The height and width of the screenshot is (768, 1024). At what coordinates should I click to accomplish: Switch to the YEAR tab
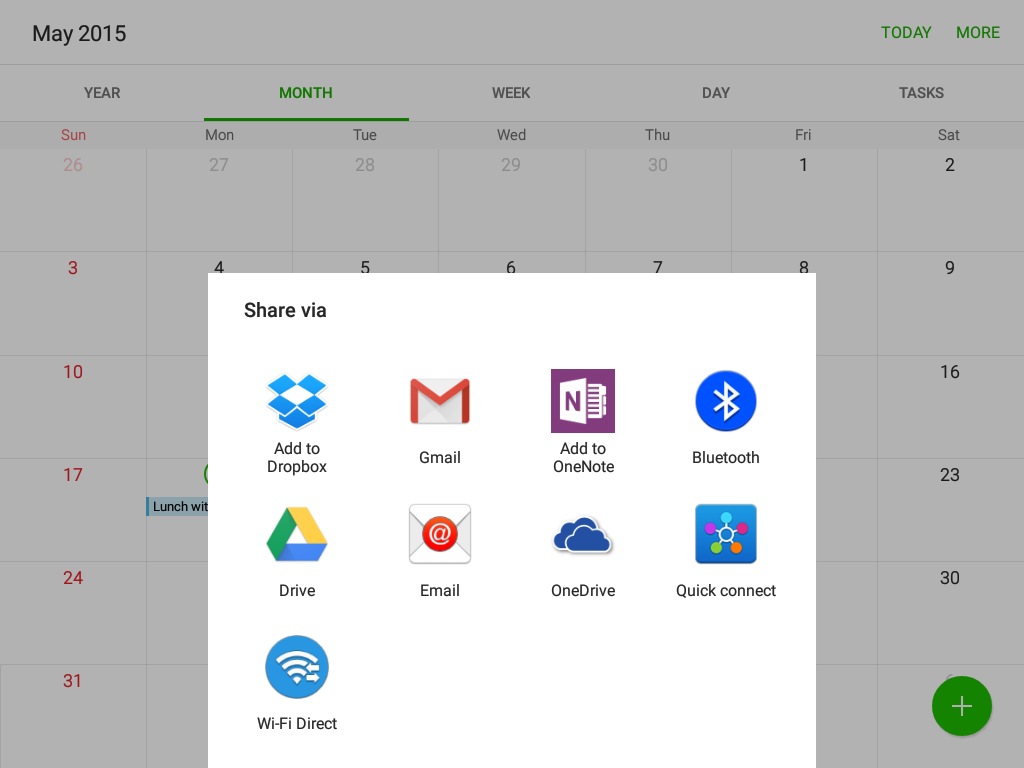(102, 93)
